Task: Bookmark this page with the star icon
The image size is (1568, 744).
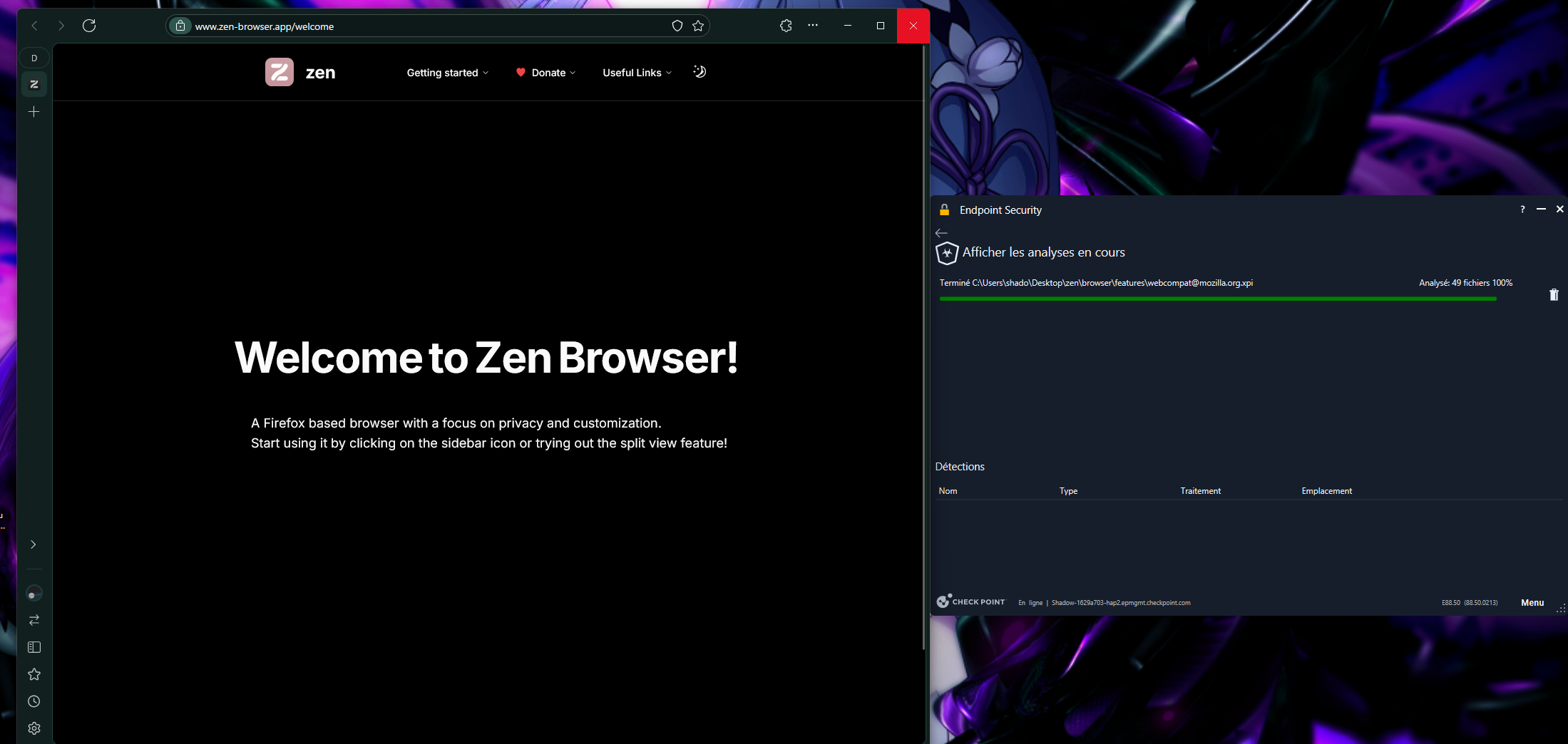Action: [x=698, y=26]
